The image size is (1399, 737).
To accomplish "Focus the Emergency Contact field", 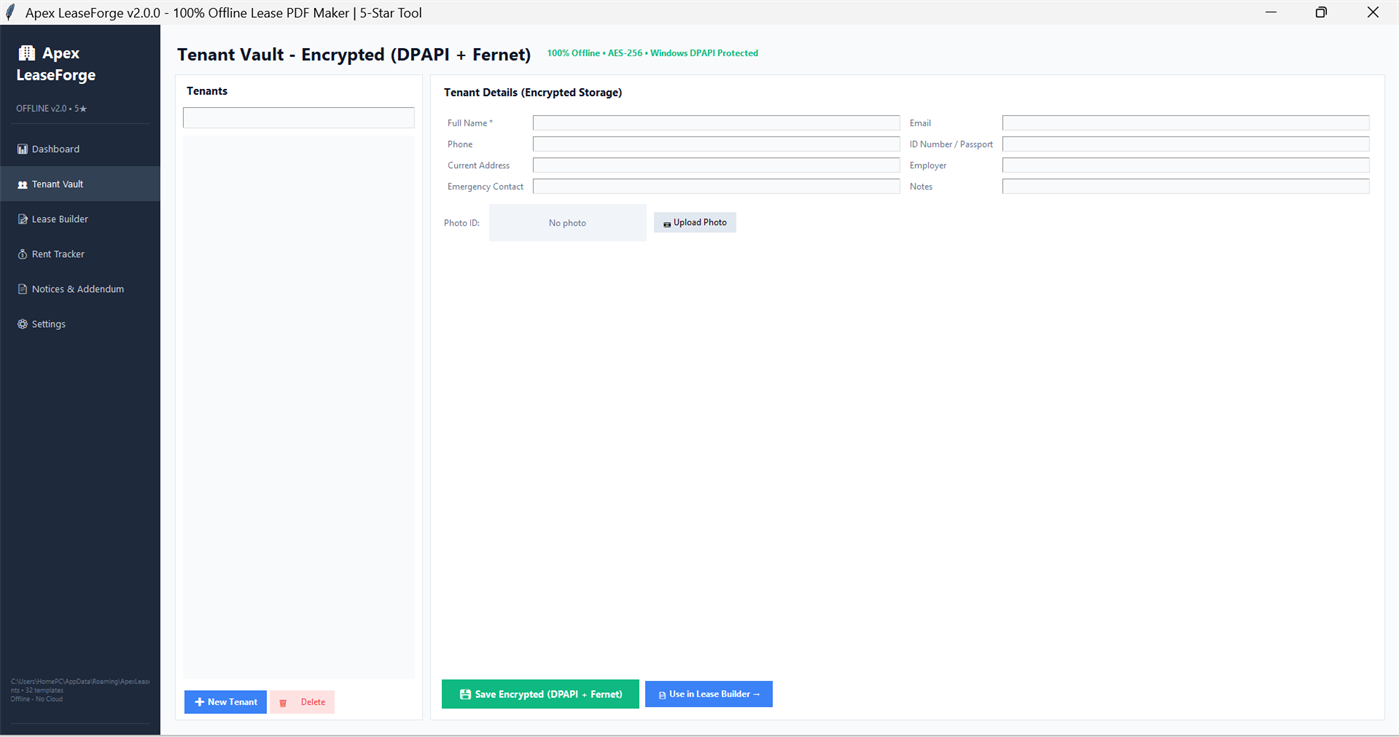I will pos(716,186).
